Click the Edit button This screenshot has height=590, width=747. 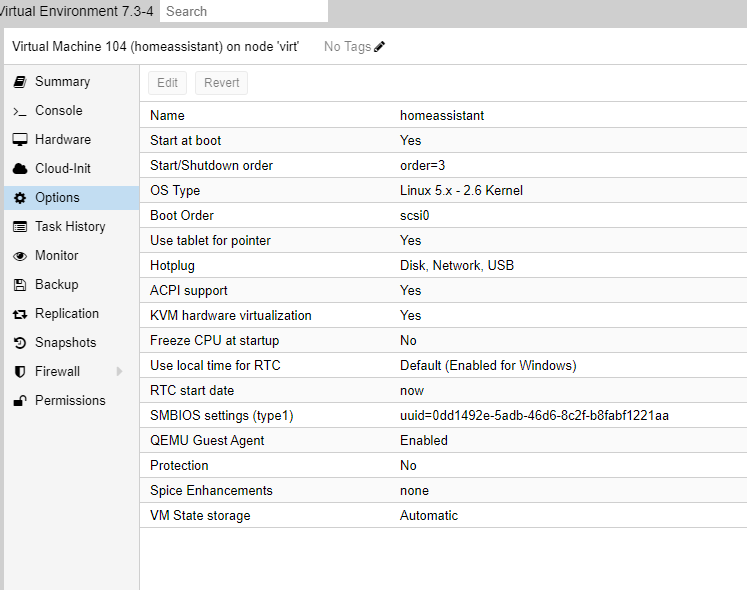(x=168, y=83)
